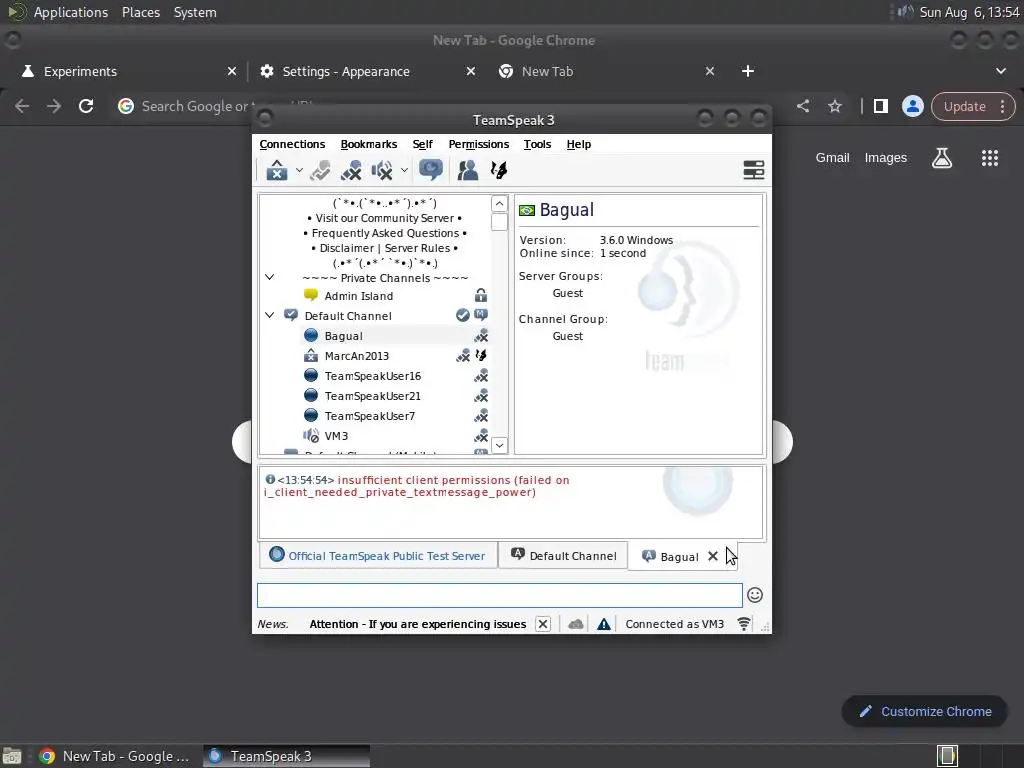
Task: Select user TeamSpeakUser16
Action: click(373, 376)
